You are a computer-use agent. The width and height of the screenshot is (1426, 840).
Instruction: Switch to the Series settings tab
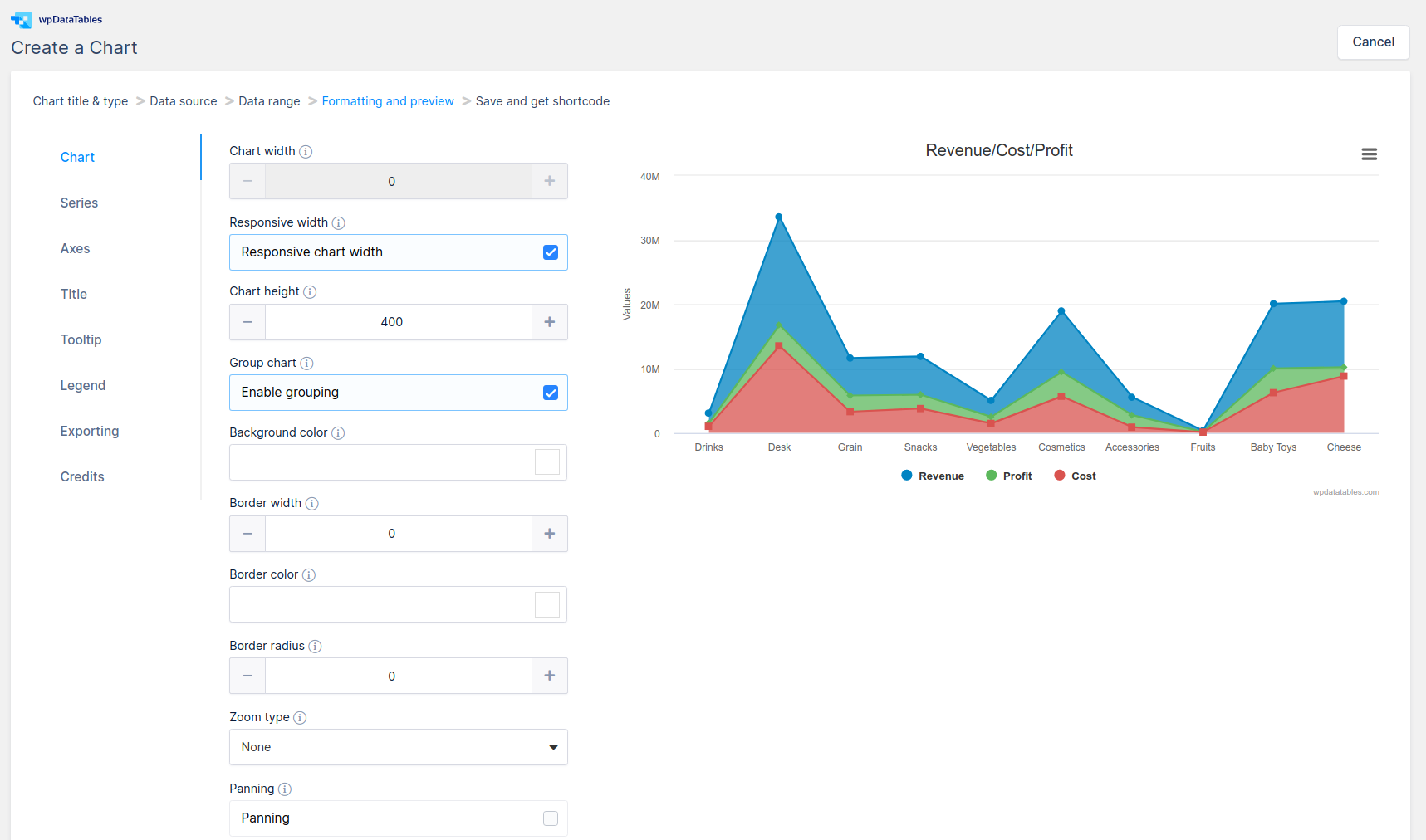[79, 203]
